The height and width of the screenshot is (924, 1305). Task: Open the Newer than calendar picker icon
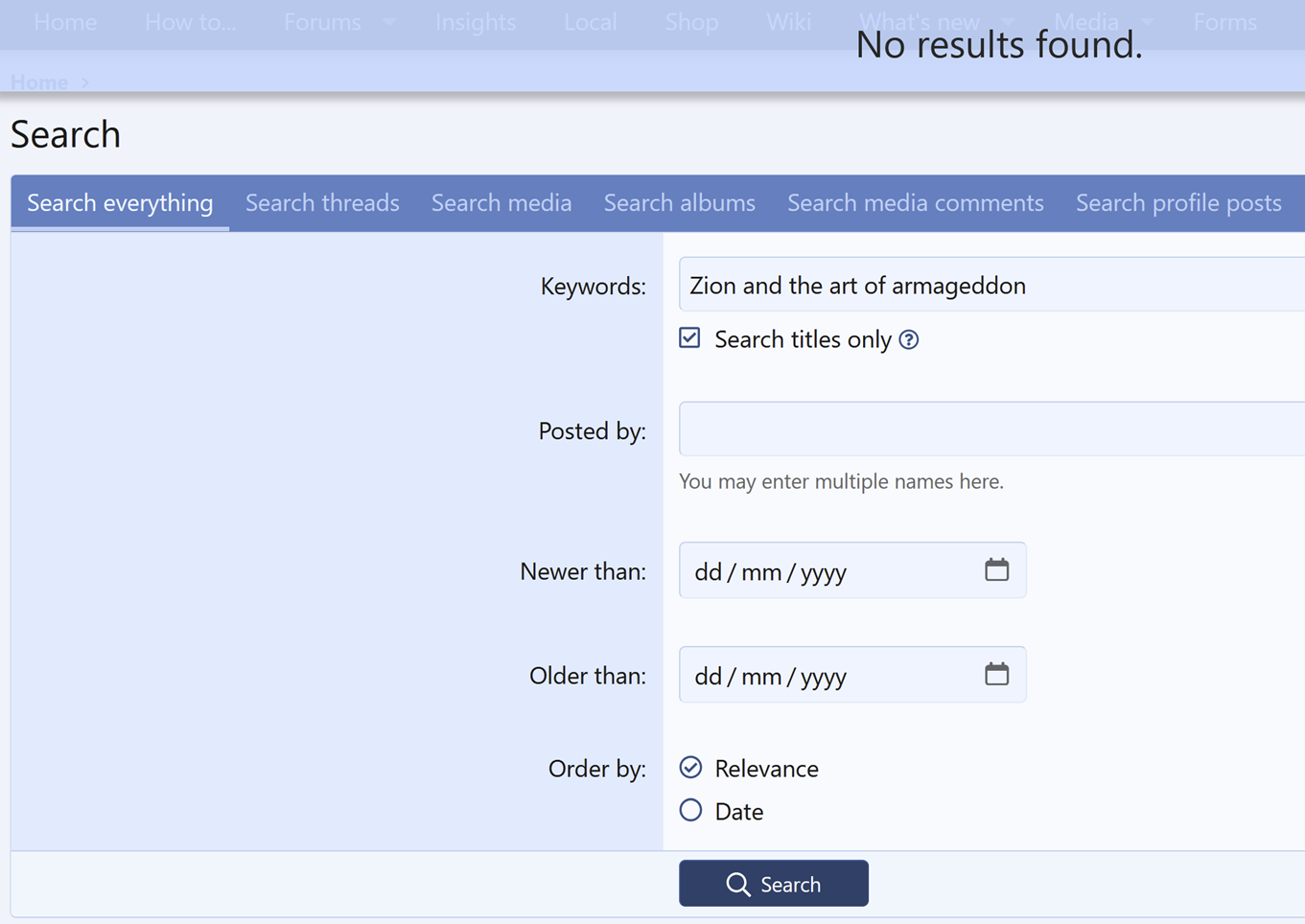click(996, 570)
